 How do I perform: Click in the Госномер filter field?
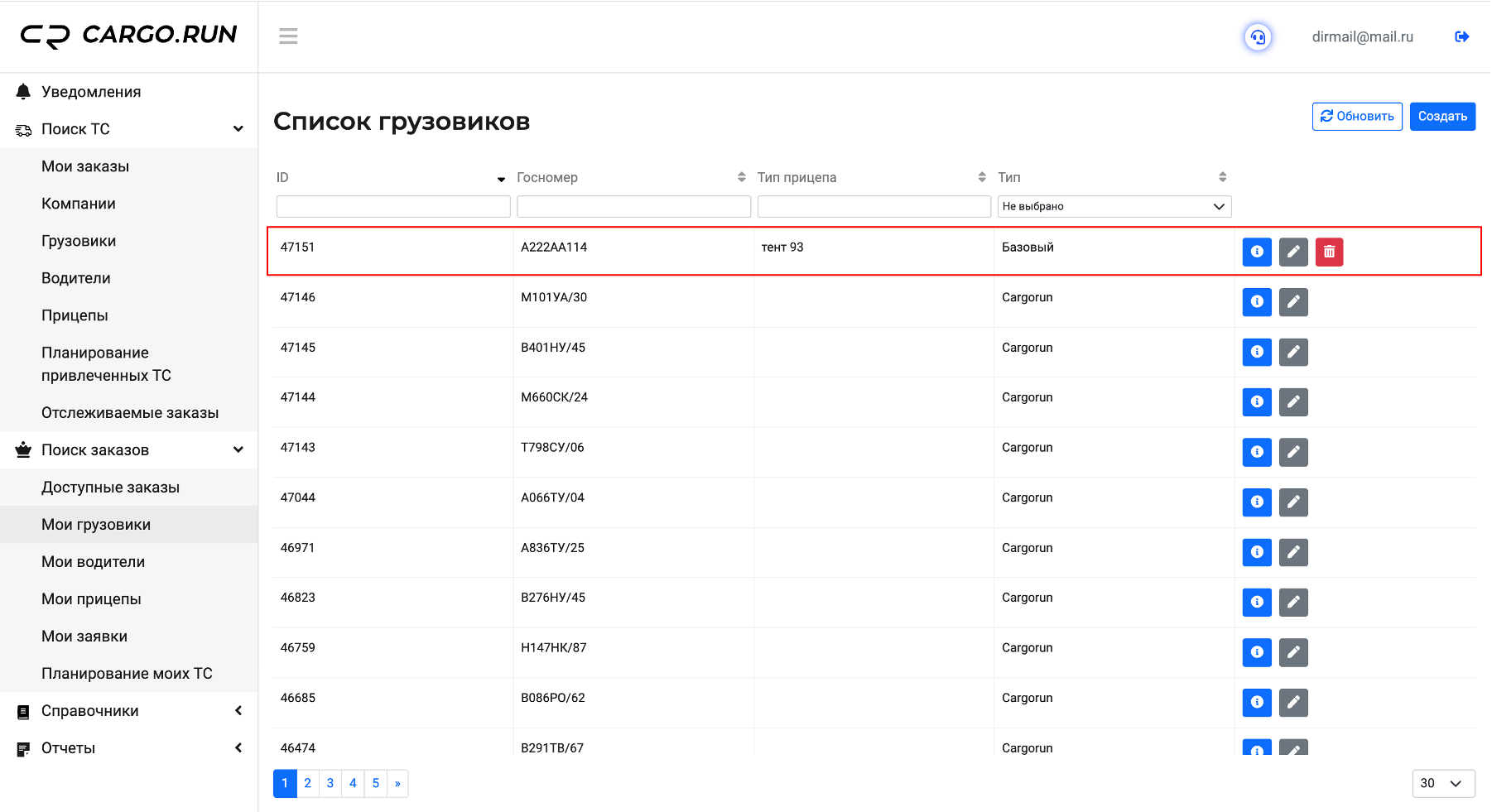(x=633, y=206)
